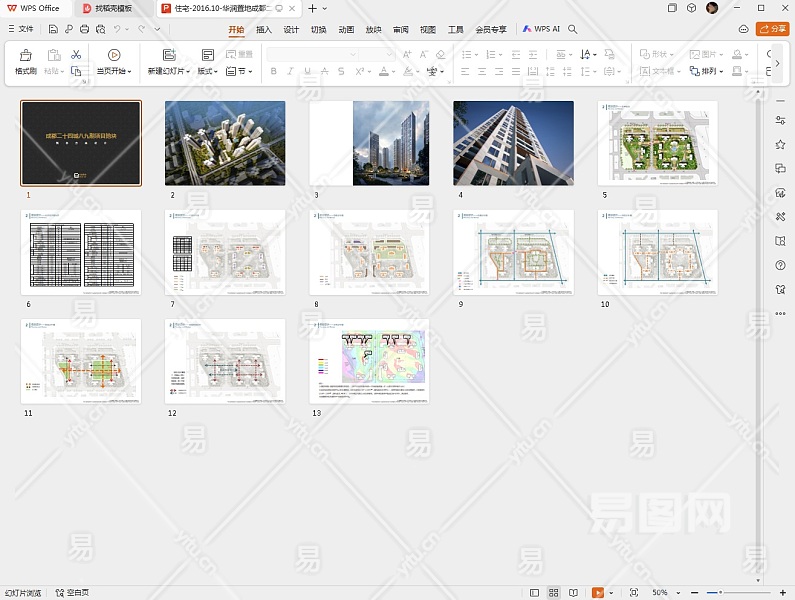This screenshot has height=600, width=795.
Task: Click the WPS AI button
Action: pos(541,30)
